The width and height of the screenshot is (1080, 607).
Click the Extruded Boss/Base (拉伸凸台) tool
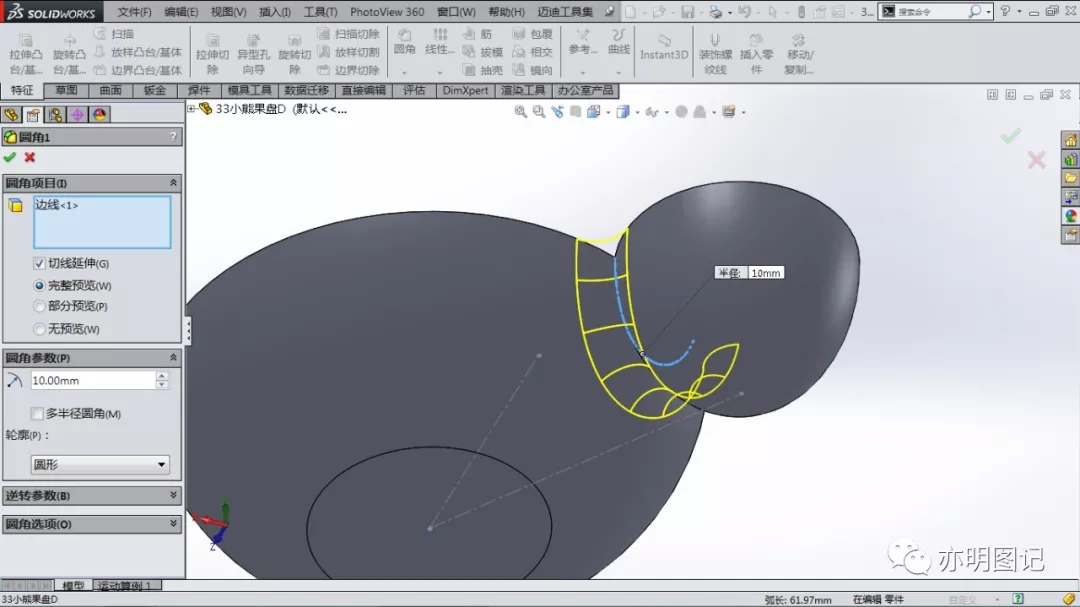pyautogui.click(x=25, y=54)
